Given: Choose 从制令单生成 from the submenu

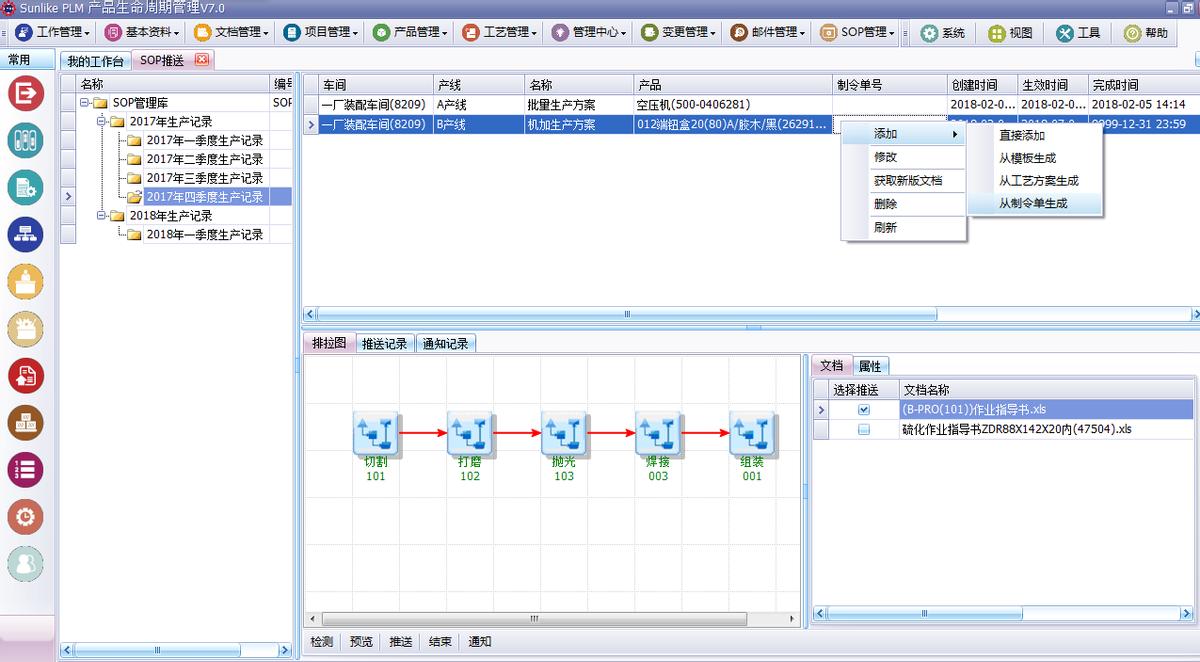Looking at the screenshot, I should point(1033,203).
